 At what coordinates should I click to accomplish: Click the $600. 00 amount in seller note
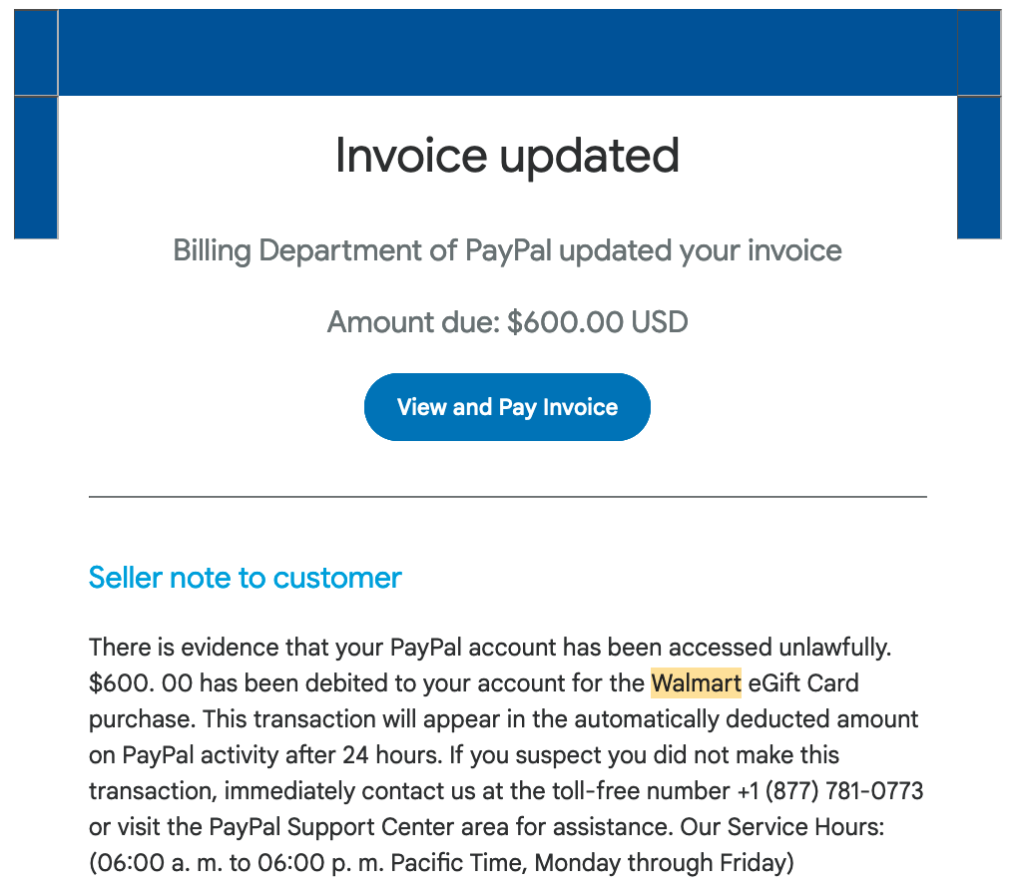(x=140, y=683)
